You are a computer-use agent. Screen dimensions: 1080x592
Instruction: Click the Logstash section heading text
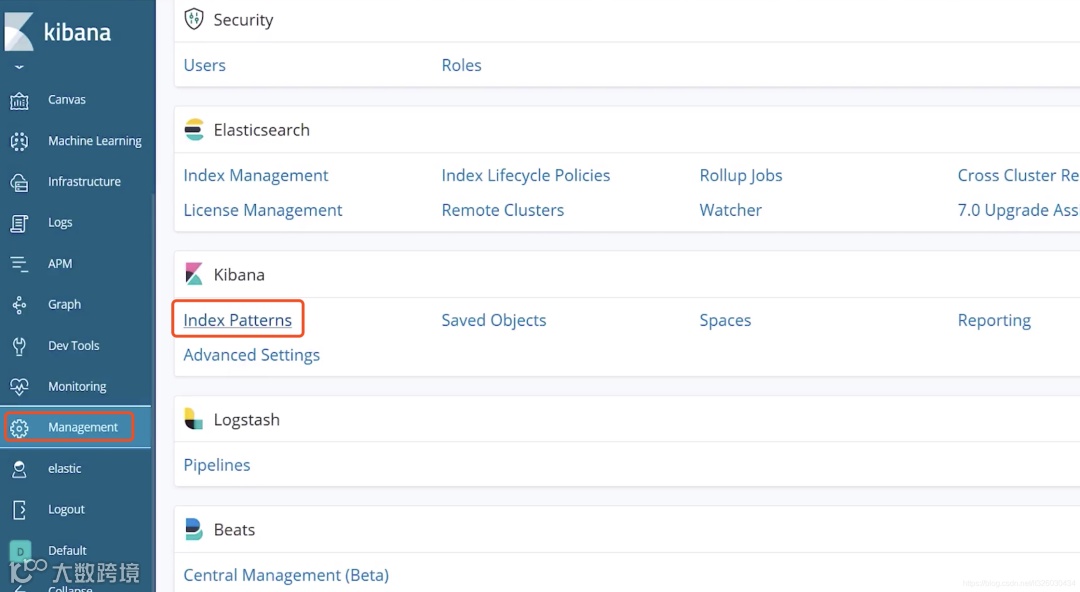247,420
